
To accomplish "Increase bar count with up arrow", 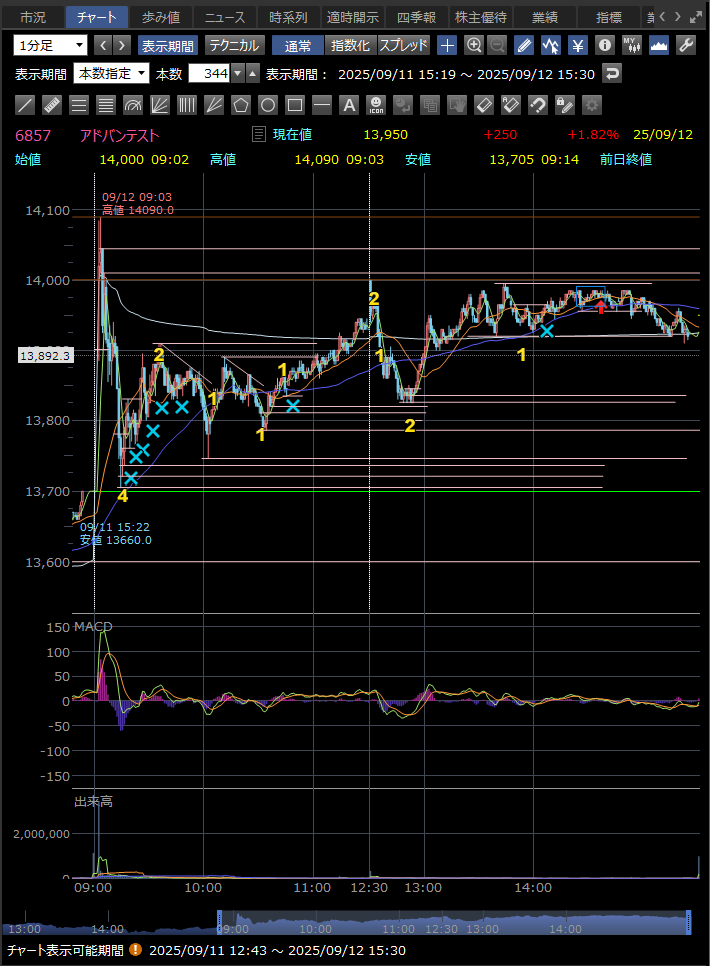I will click(253, 74).
